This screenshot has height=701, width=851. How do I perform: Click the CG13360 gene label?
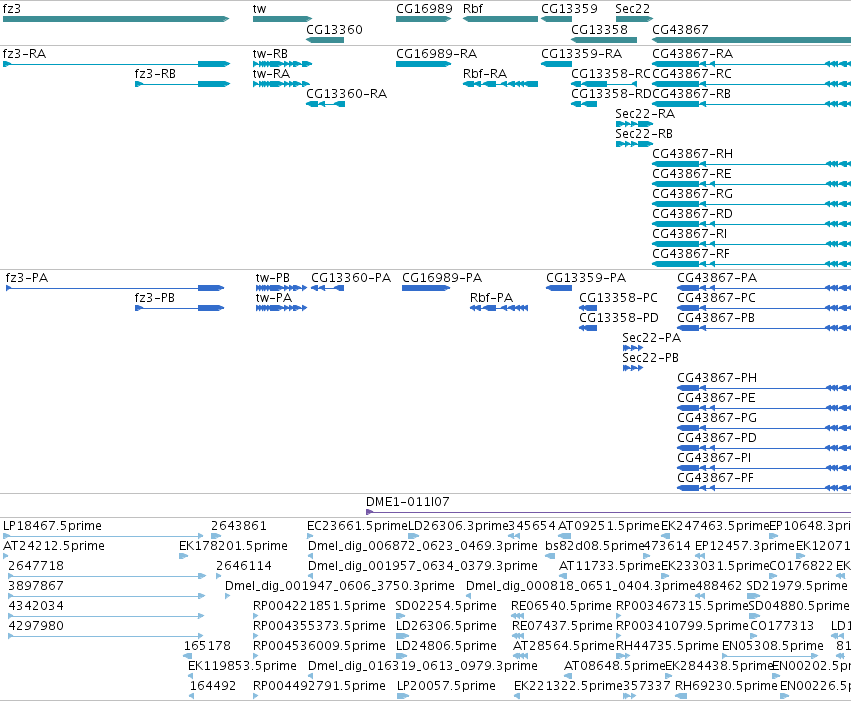click(x=334, y=29)
